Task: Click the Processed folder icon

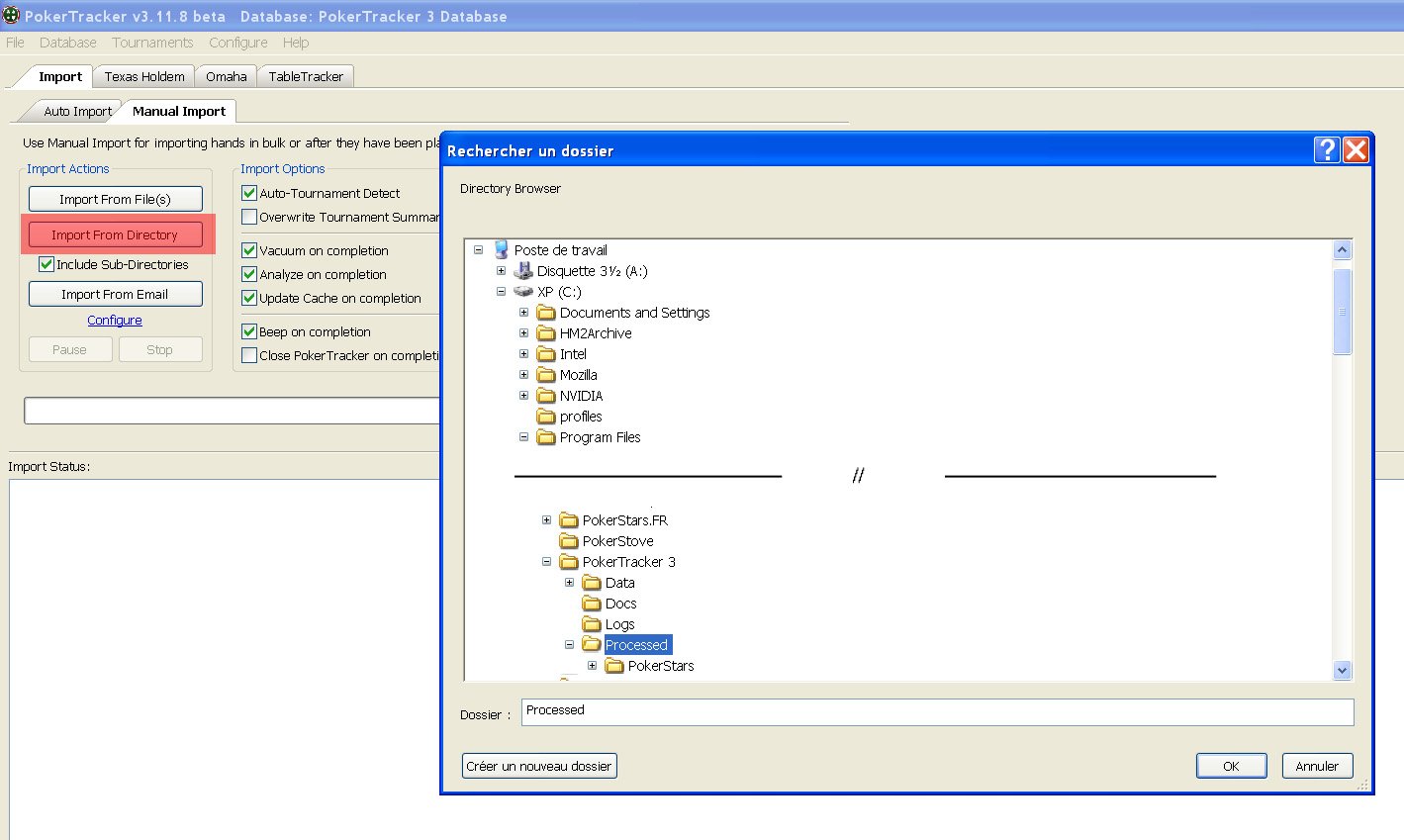Action: [x=592, y=645]
